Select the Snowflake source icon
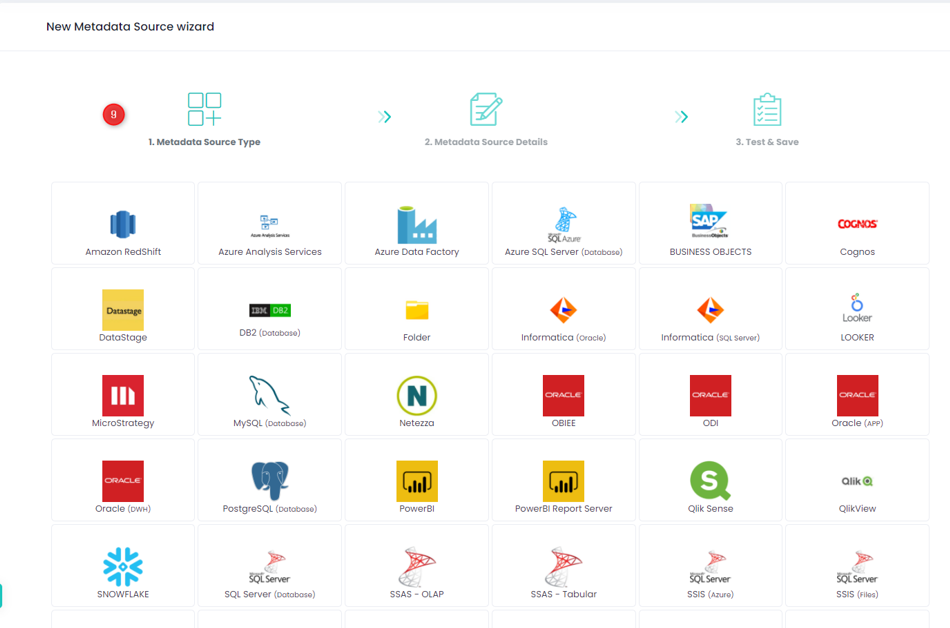The image size is (950, 628). point(123,567)
